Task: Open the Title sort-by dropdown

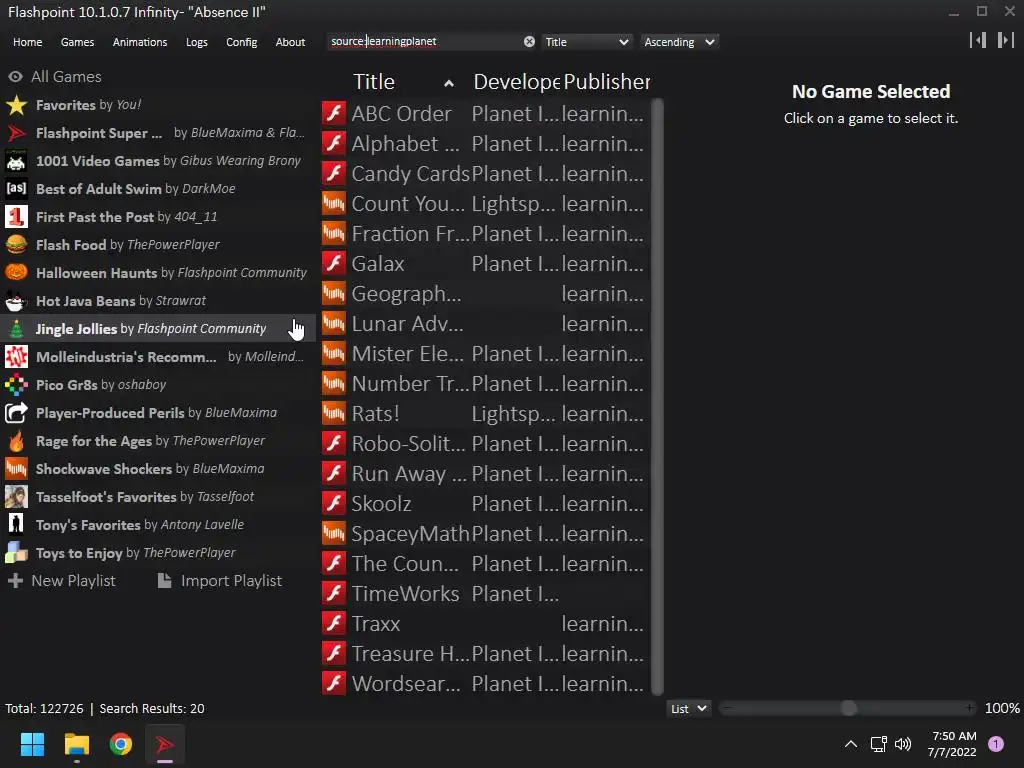Action: click(586, 42)
